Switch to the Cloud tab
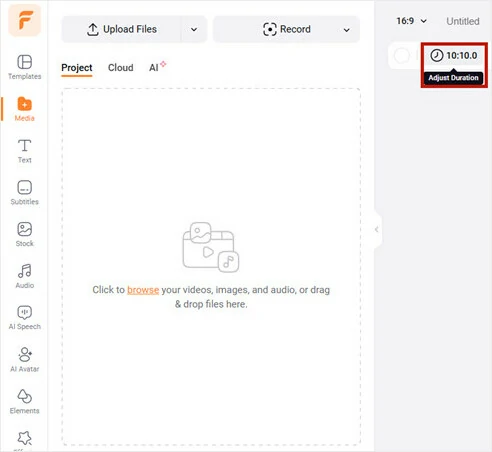 pyautogui.click(x=121, y=68)
